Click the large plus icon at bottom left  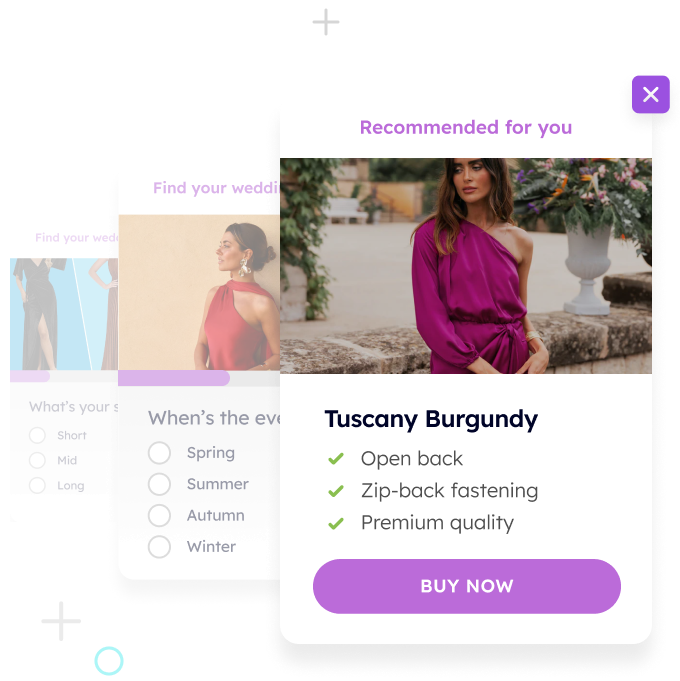61,621
